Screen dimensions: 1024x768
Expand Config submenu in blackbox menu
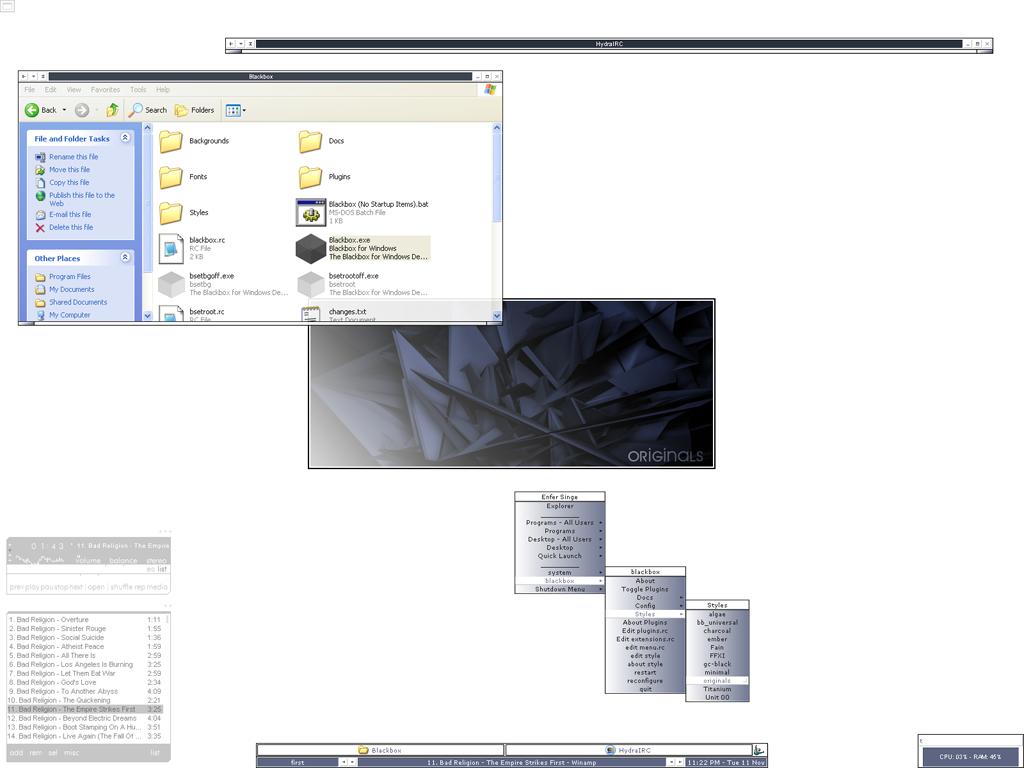click(x=645, y=606)
